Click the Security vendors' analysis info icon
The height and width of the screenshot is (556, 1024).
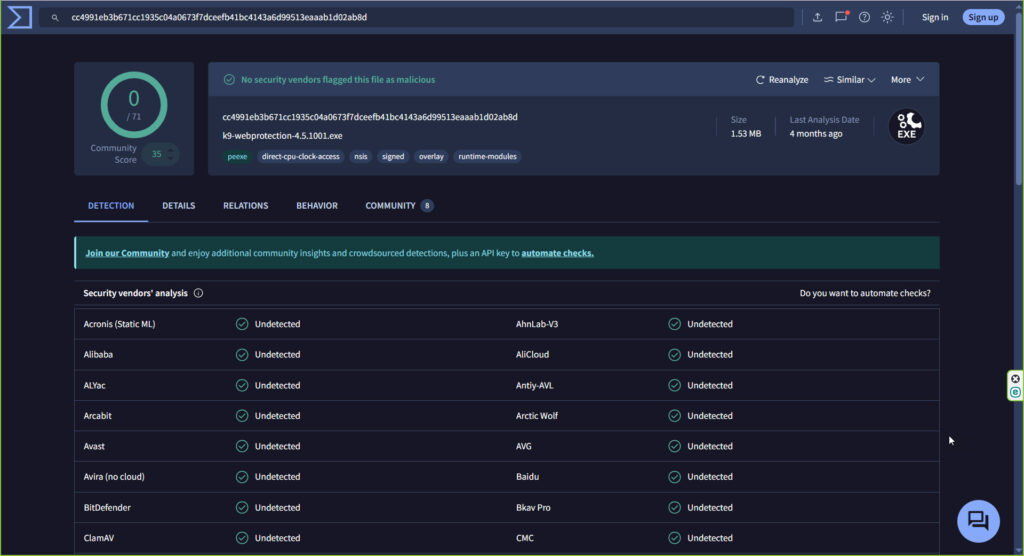[x=199, y=293]
